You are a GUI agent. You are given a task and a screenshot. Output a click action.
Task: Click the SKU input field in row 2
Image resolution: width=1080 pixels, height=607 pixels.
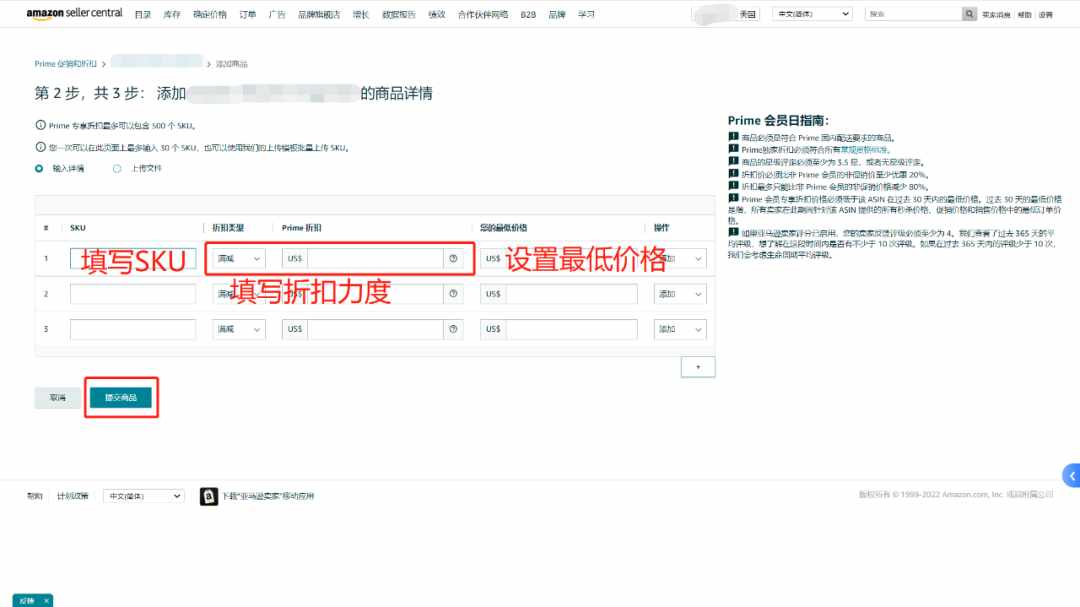(133, 294)
